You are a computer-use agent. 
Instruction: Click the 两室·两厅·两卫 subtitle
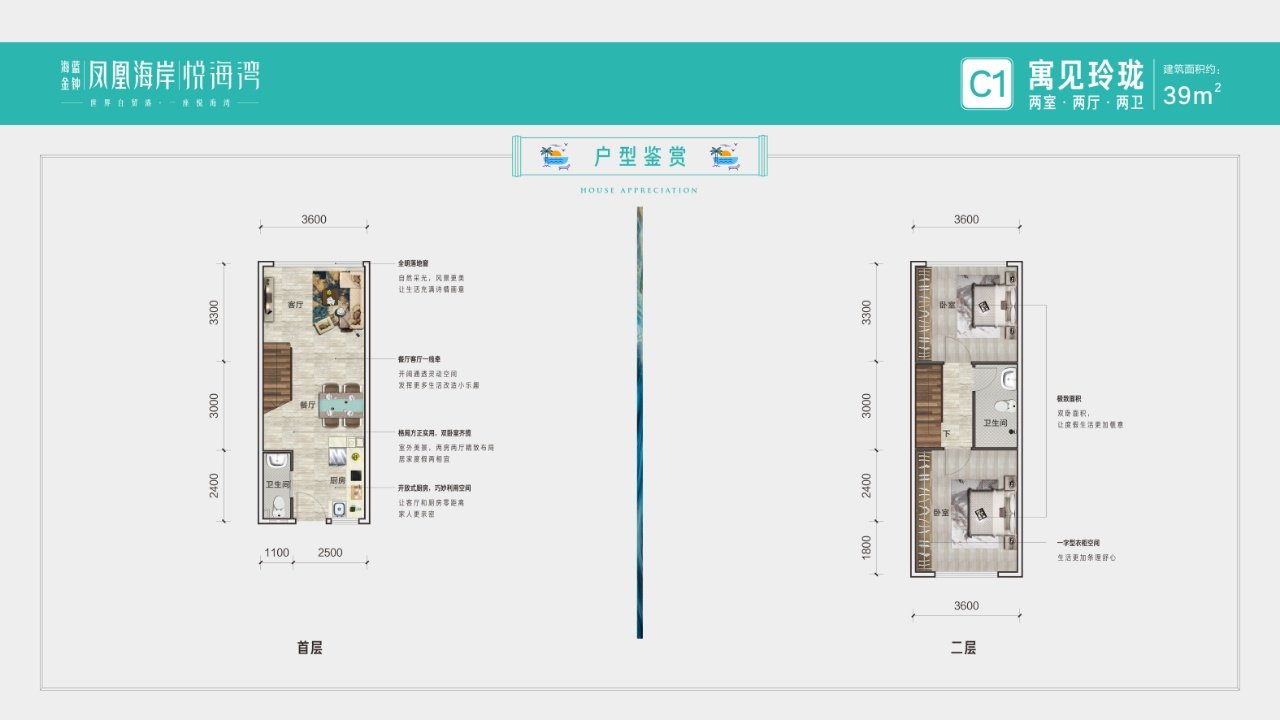click(1085, 102)
